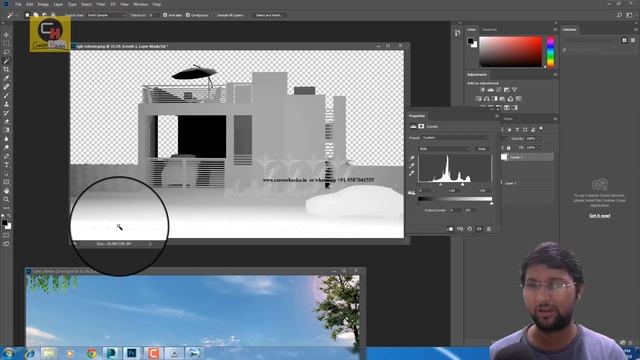Toggle layer visibility eye in Properties panel
The height and width of the screenshot is (360, 640).
479,229
